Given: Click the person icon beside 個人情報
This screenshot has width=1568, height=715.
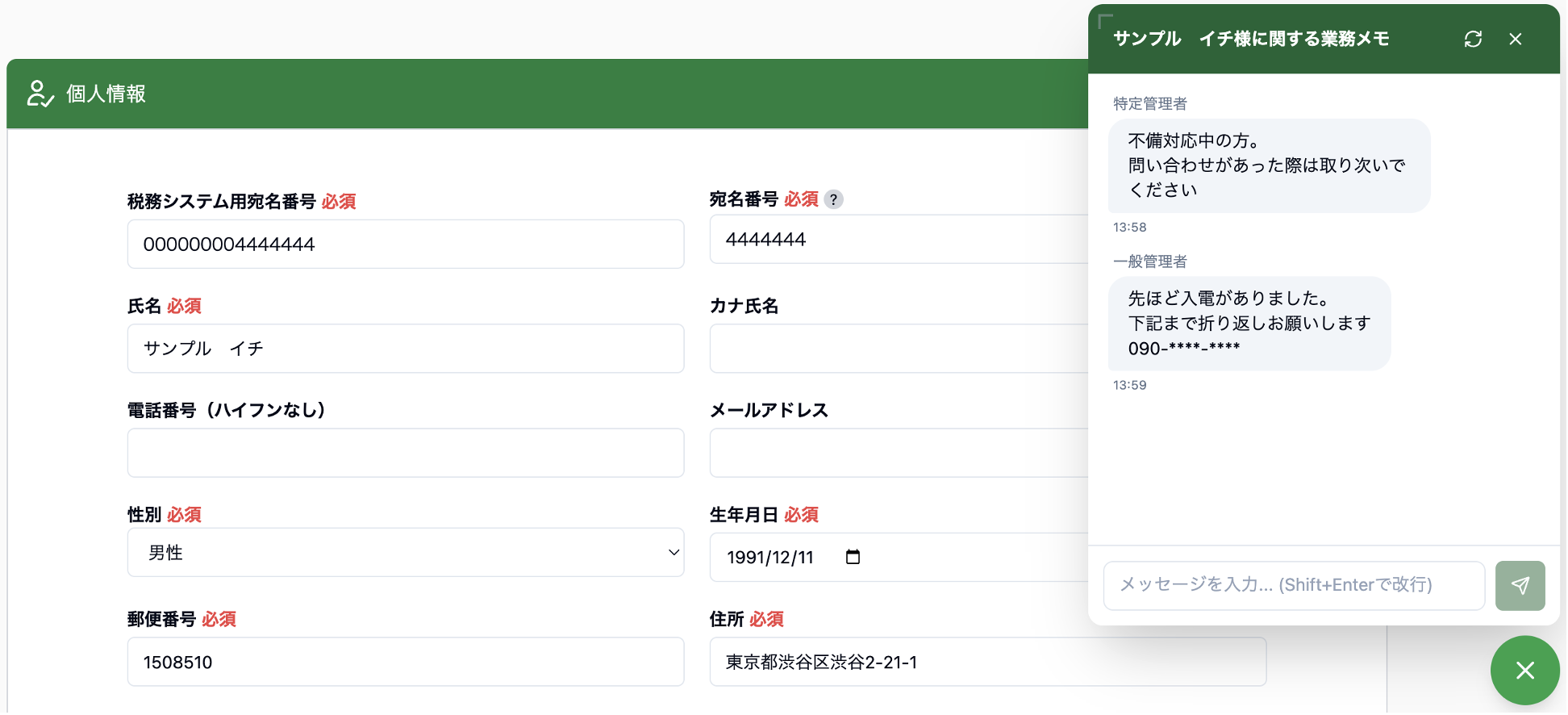Looking at the screenshot, I should click(40, 94).
